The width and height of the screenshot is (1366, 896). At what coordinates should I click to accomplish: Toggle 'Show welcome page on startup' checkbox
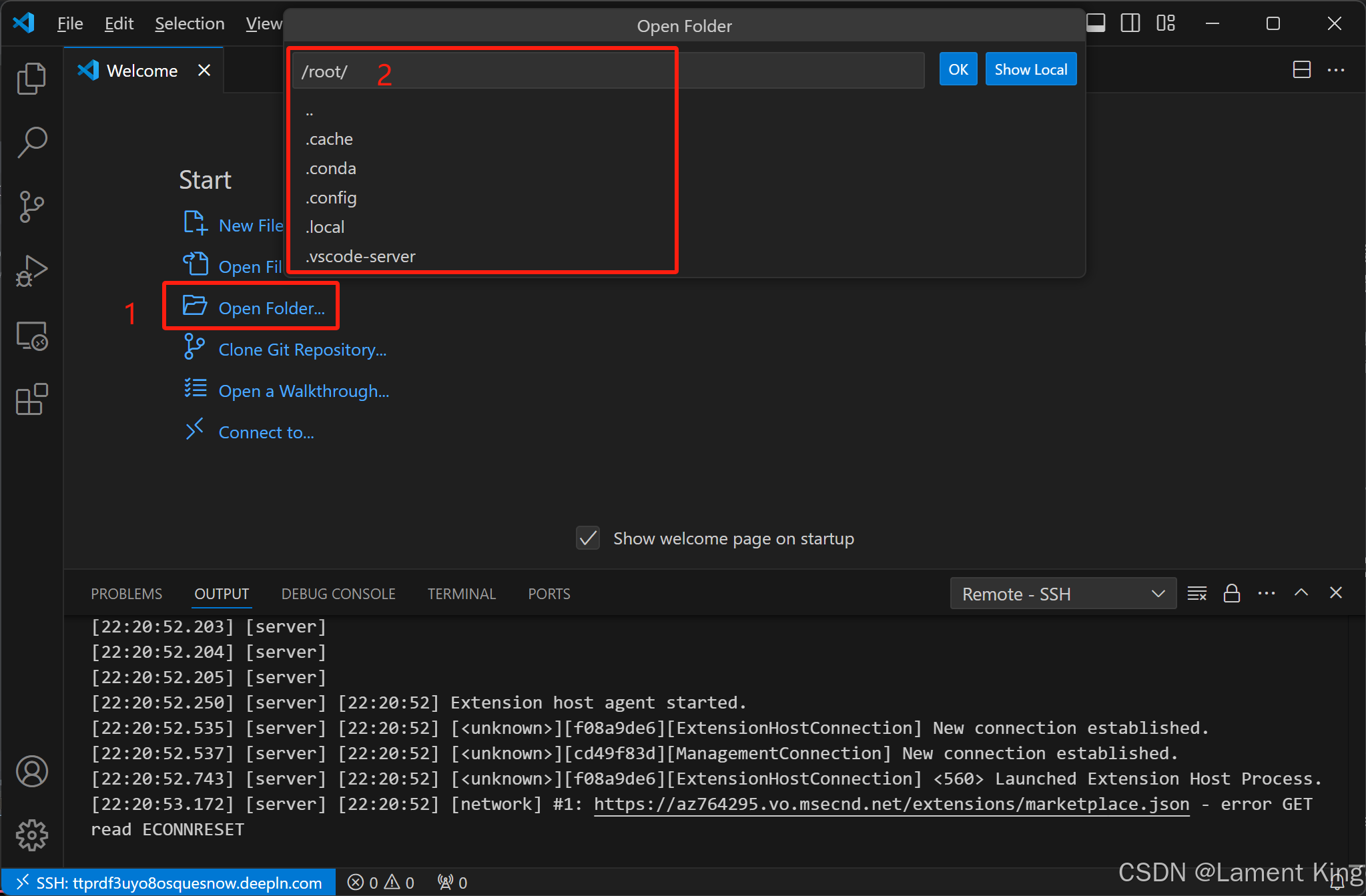click(588, 538)
